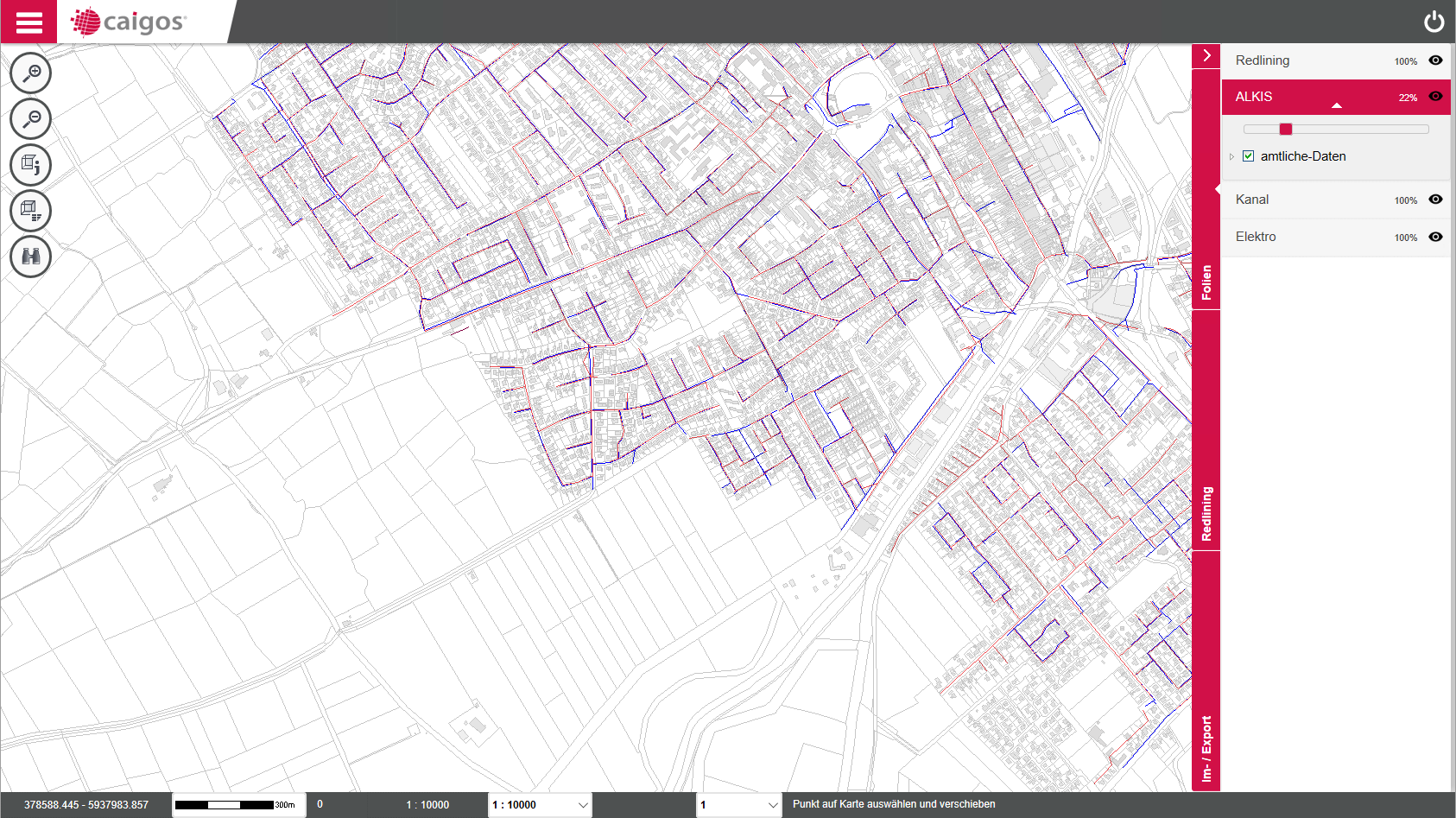
Task: Expand the amtliche-Daten tree node
Action: [1231, 156]
